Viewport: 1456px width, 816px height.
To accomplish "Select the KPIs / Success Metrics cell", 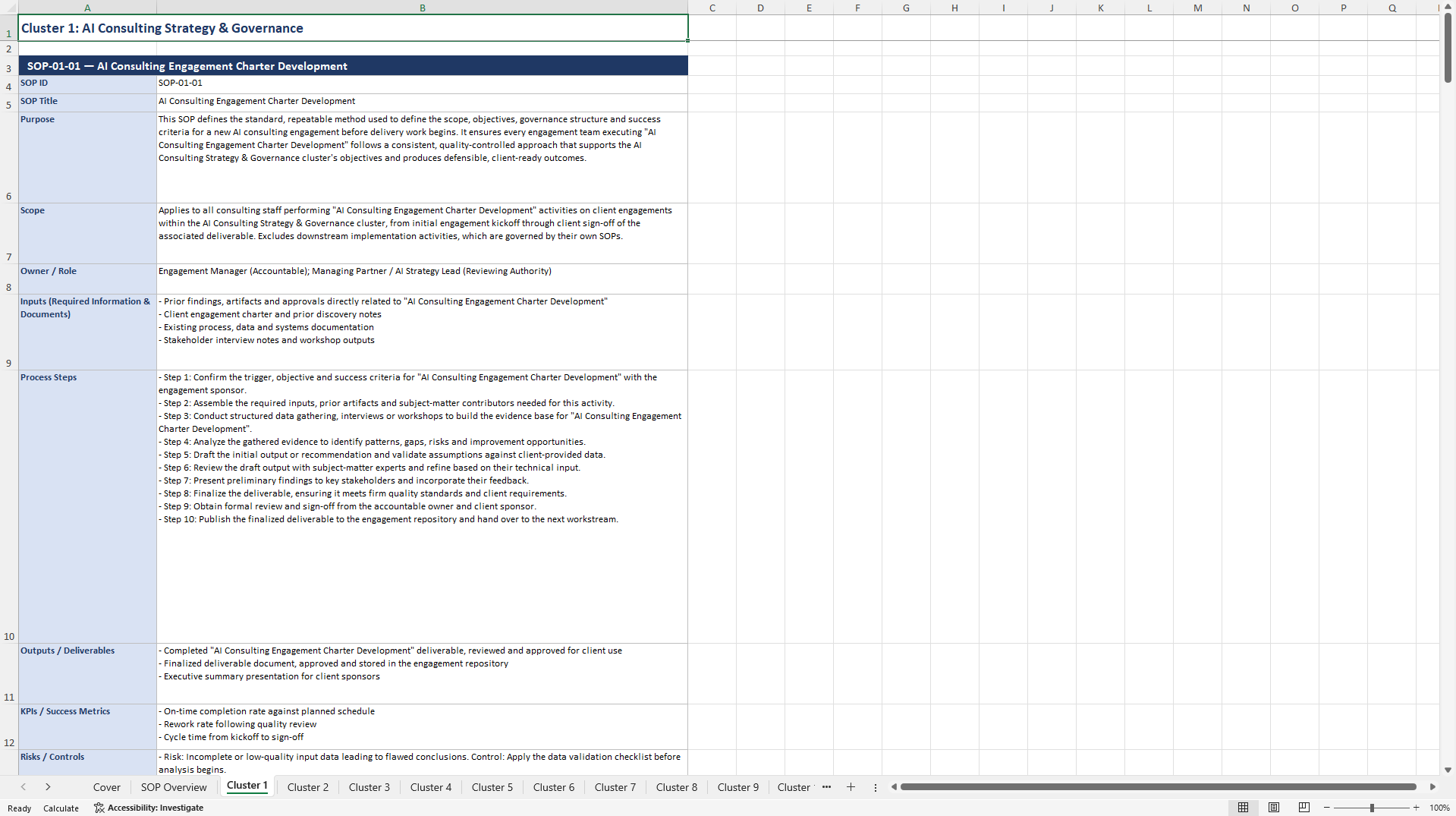I will pyautogui.click(x=87, y=726).
